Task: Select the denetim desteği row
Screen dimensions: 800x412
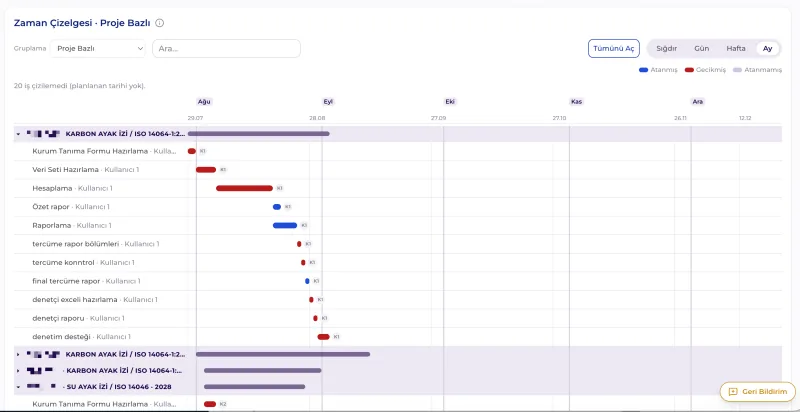Action: click(x=397, y=337)
